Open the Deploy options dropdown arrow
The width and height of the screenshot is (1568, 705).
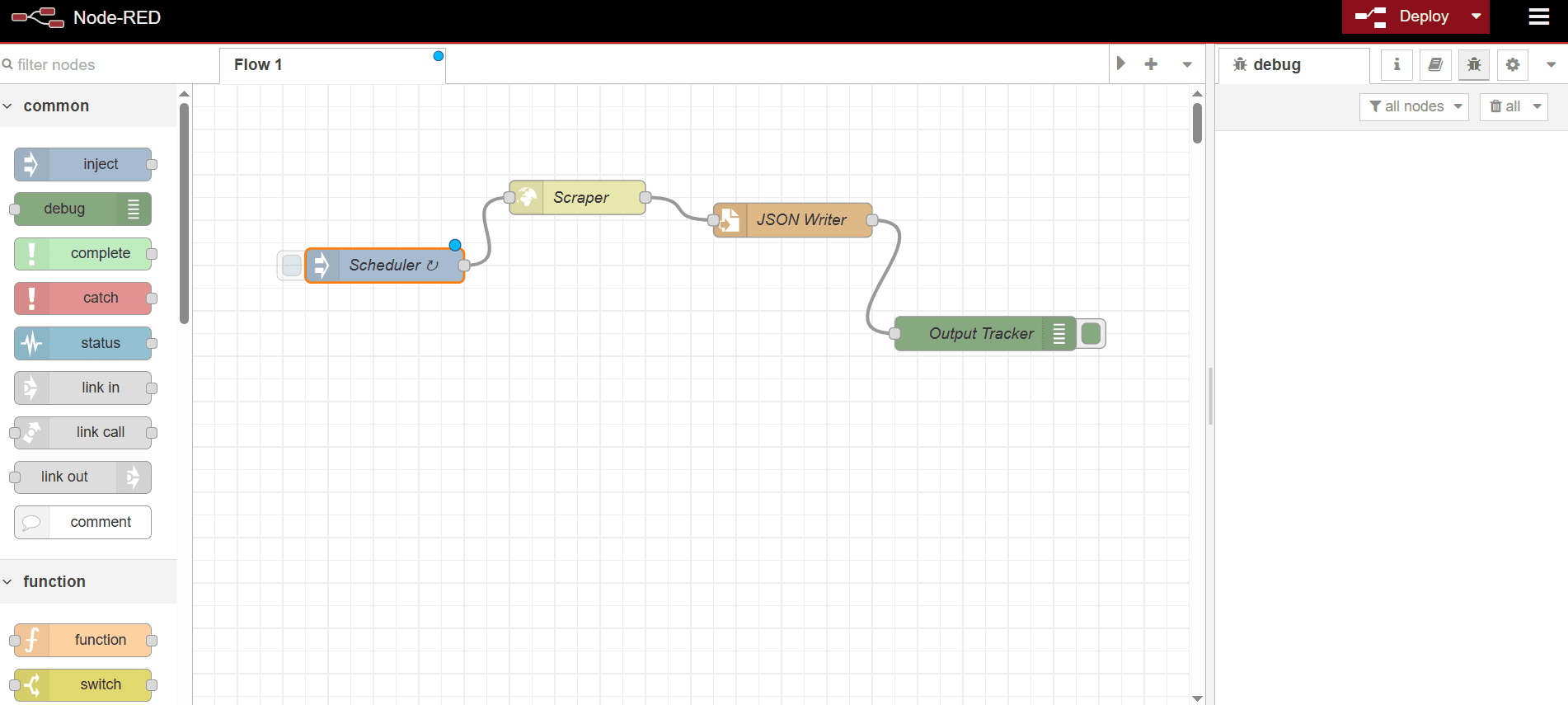click(x=1476, y=16)
